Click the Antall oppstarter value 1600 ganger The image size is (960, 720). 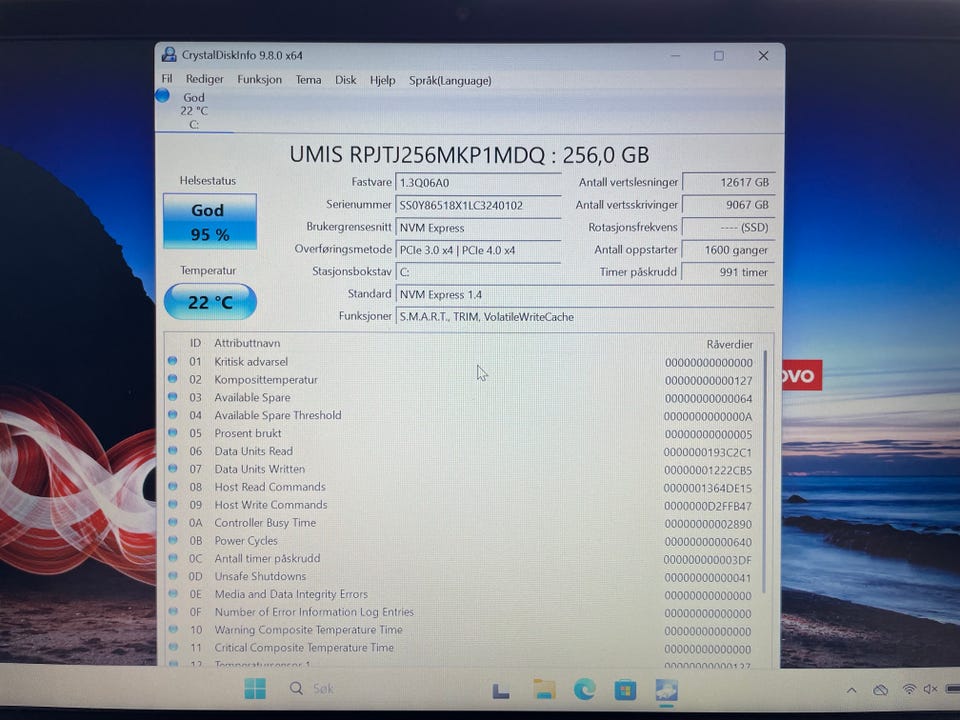(729, 250)
